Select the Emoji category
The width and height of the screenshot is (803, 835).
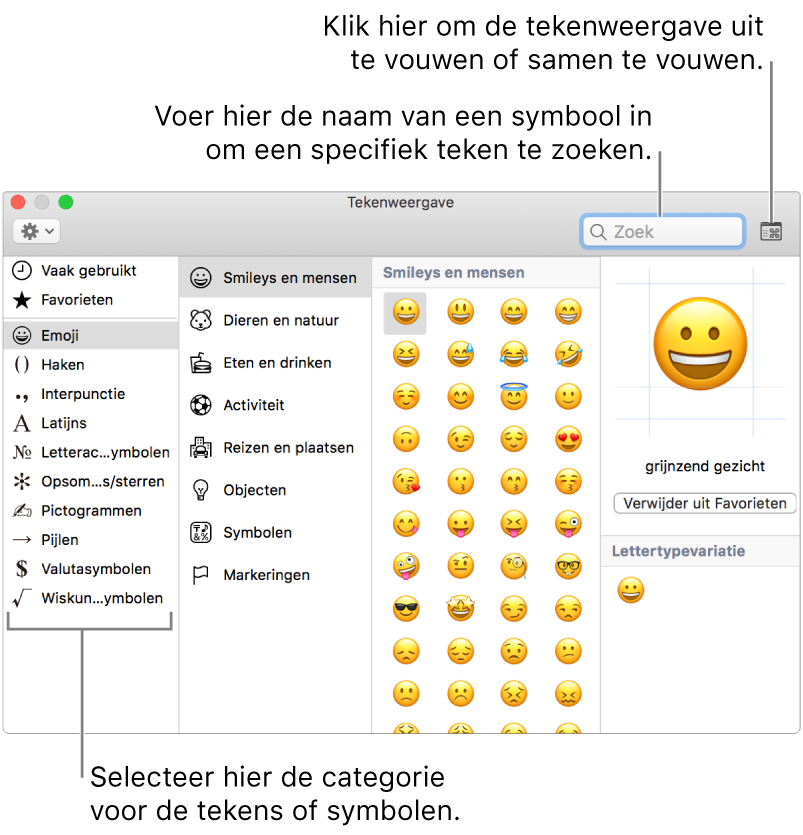[x=91, y=335]
